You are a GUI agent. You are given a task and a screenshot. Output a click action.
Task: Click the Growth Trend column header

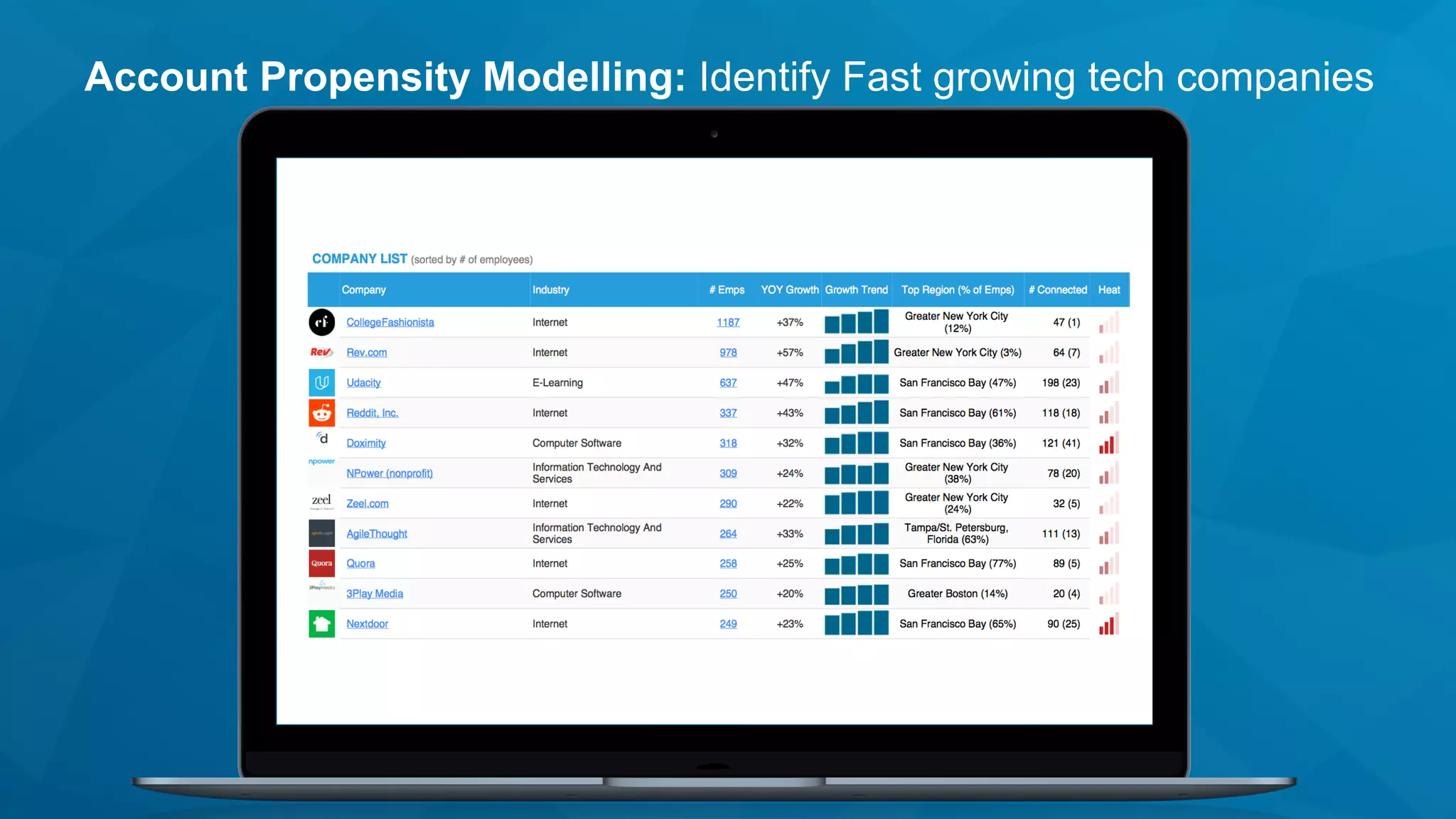tap(856, 290)
